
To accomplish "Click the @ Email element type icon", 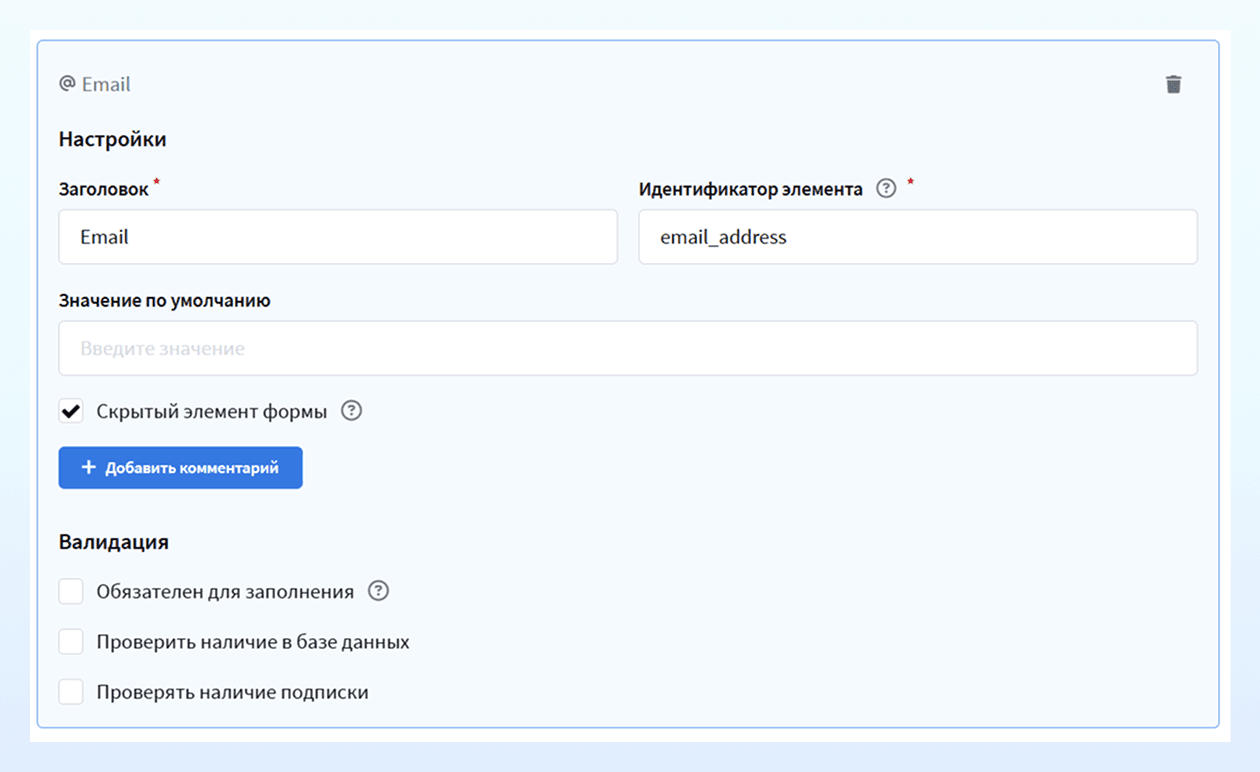I will tap(67, 84).
